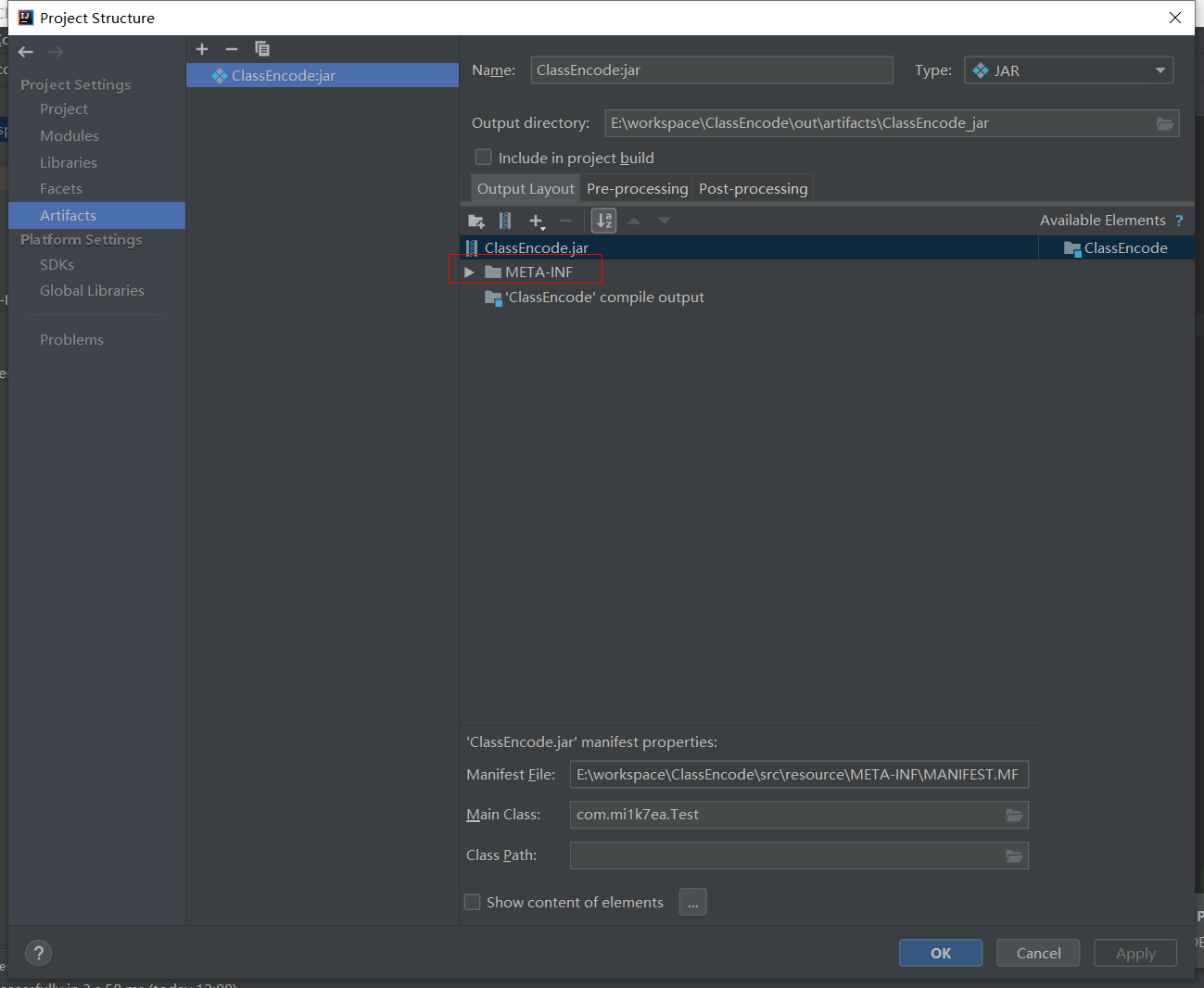
Task: Click the add artifact plus icon
Action: pyautogui.click(x=202, y=49)
